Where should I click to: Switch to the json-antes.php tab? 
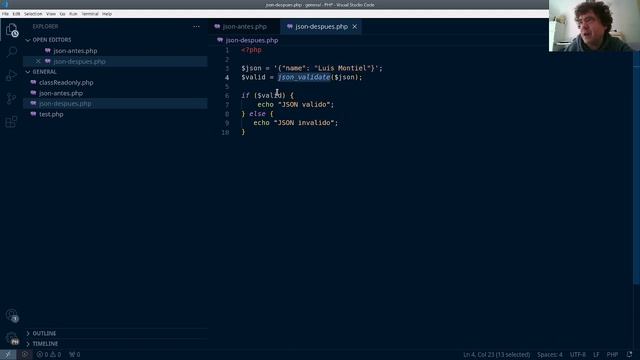(244, 27)
